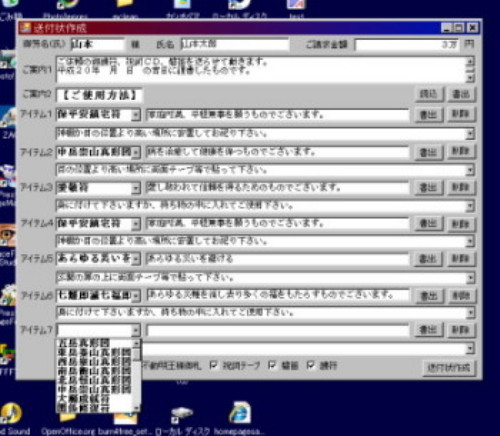Open the ローカルディスク drive shortcut at bottom
Image resolution: width=500 pixels, height=436 pixels.
(x=182, y=415)
